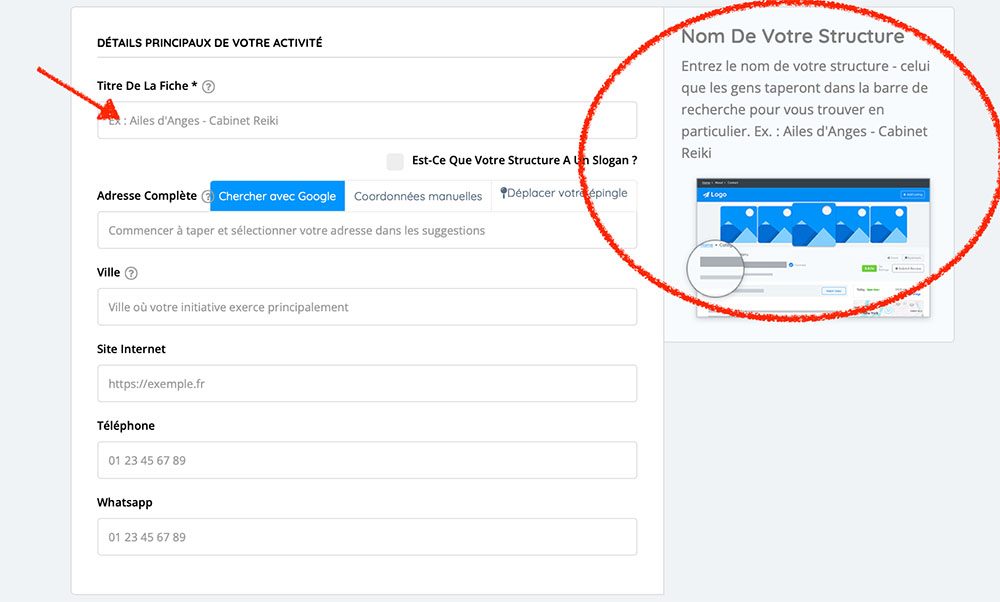Click the Nom De Votre Structure heading
This screenshot has width=1000, height=602.
(792, 37)
